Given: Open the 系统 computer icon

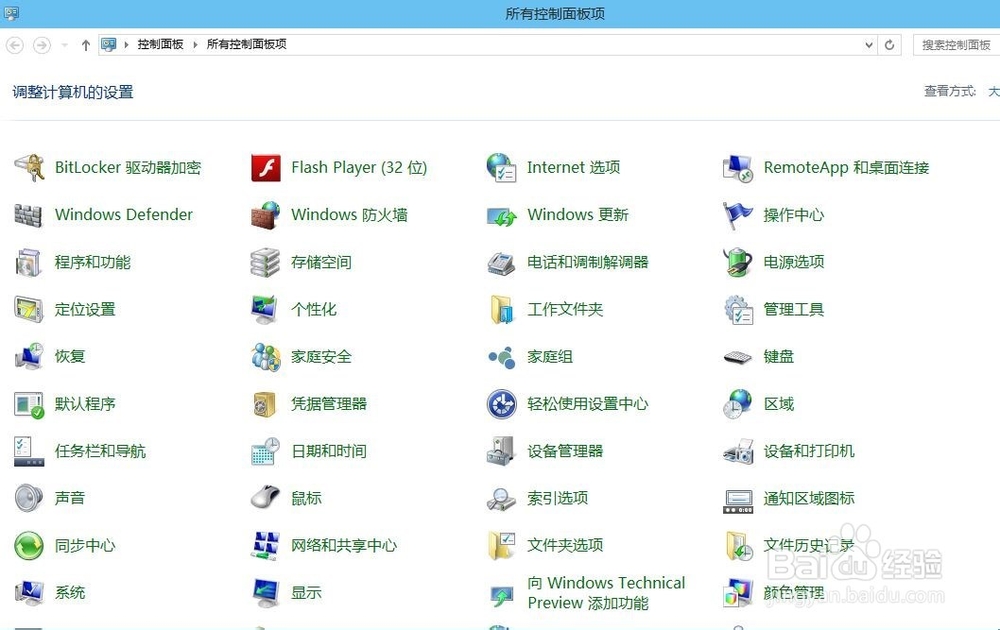Looking at the screenshot, I should 29,593.
